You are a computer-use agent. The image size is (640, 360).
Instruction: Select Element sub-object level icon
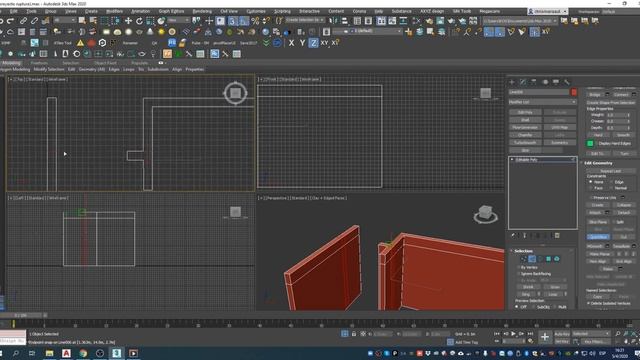coord(556,259)
